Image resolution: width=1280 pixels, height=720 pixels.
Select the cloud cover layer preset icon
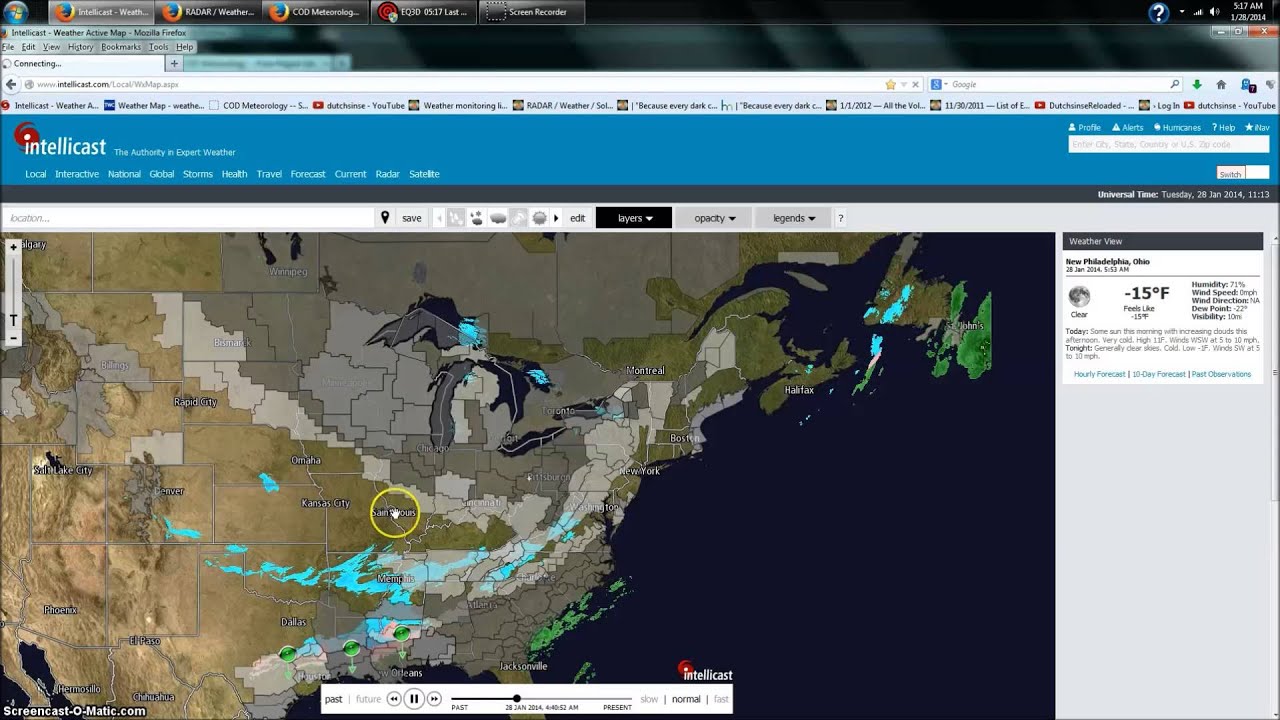tap(498, 218)
